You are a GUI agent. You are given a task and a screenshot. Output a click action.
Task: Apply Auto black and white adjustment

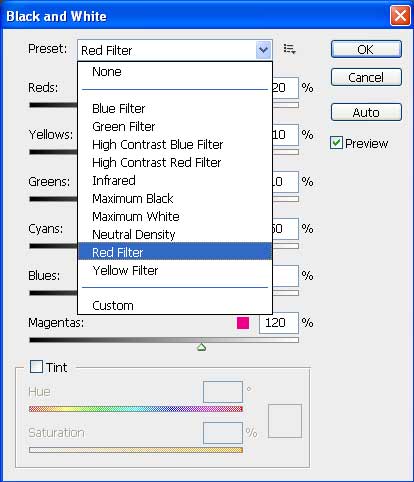366,112
